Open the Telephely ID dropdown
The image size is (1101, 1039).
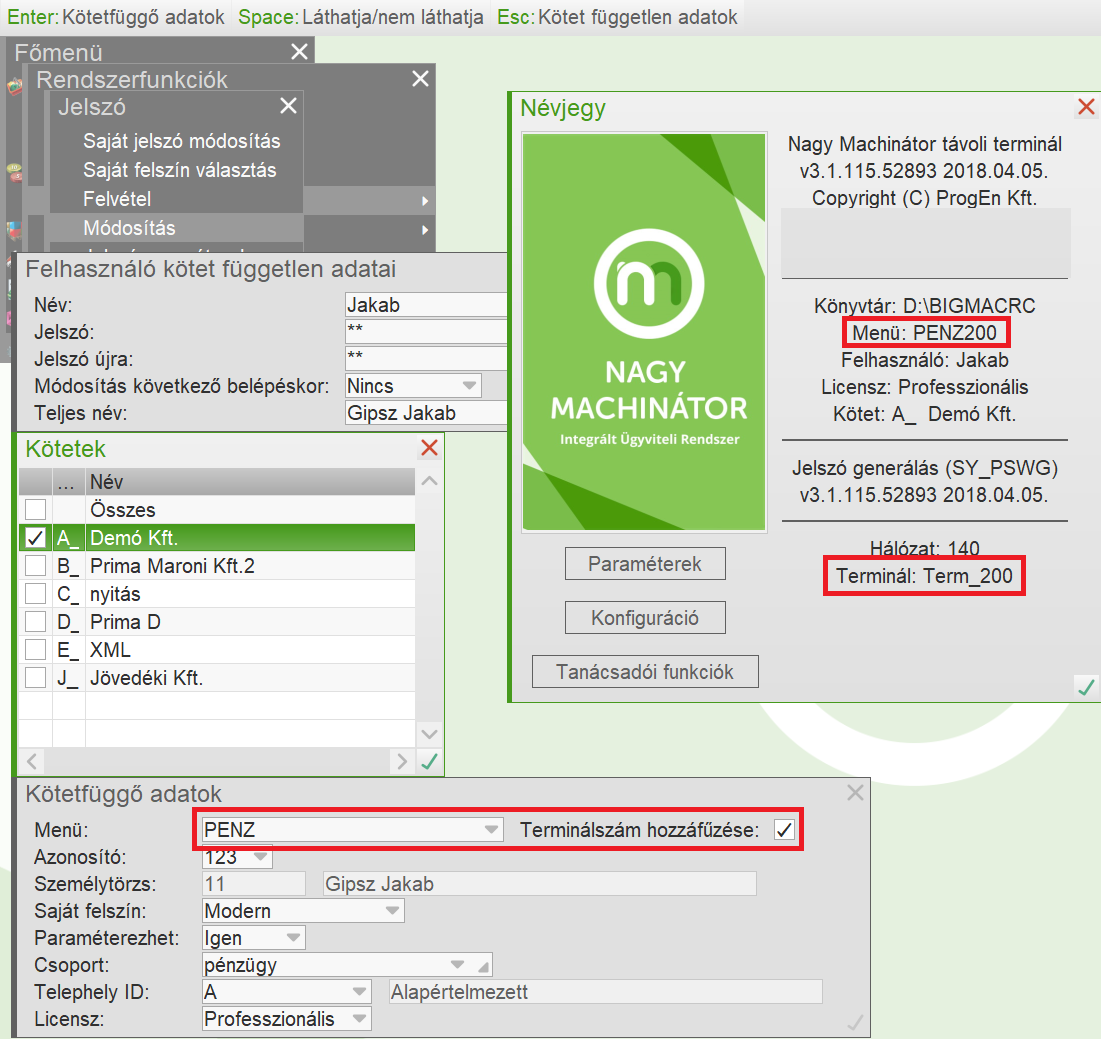pyautogui.click(x=360, y=992)
